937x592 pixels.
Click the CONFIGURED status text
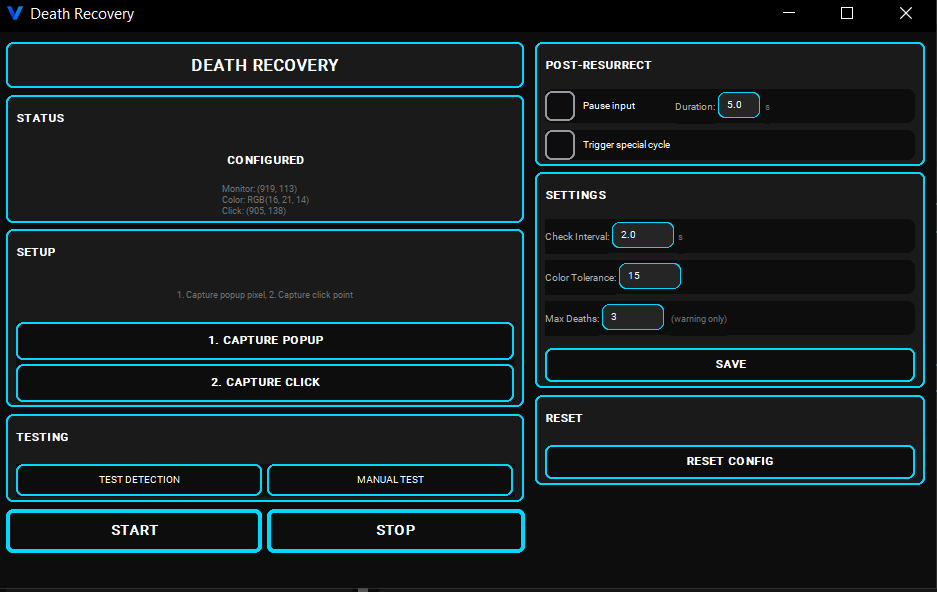tap(265, 160)
